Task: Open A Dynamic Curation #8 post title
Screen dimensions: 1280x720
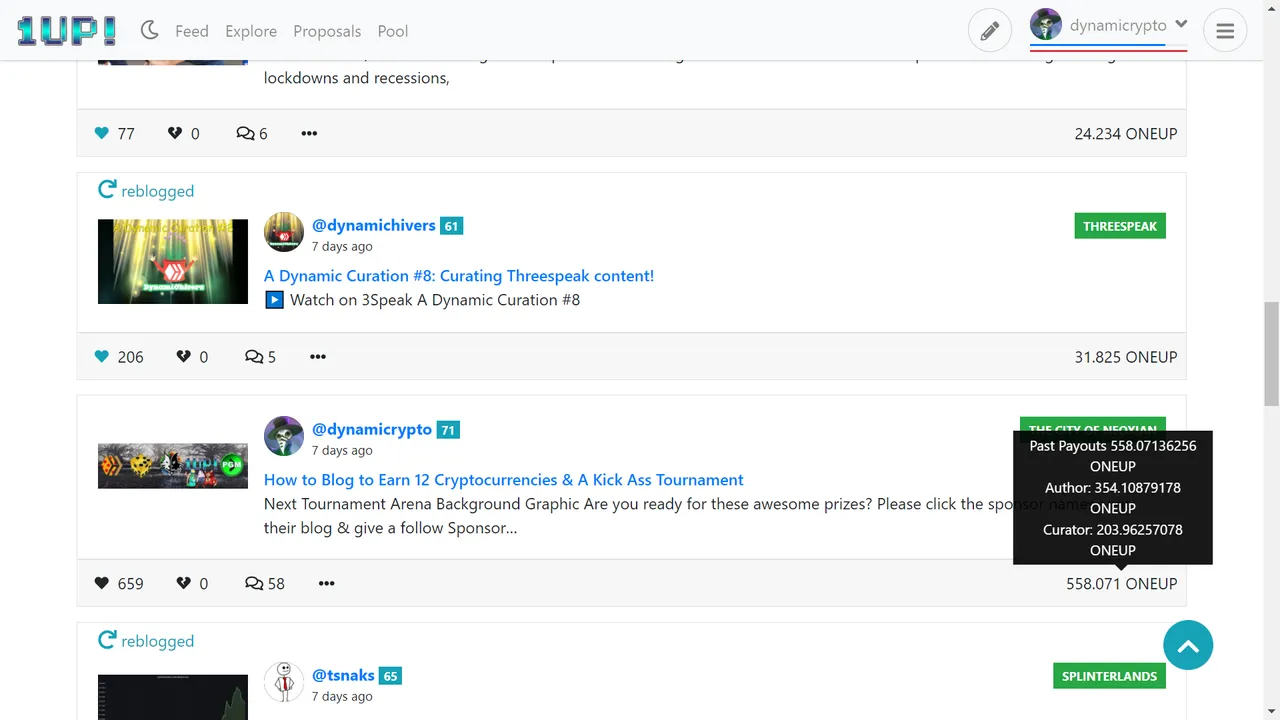Action: (x=459, y=276)
